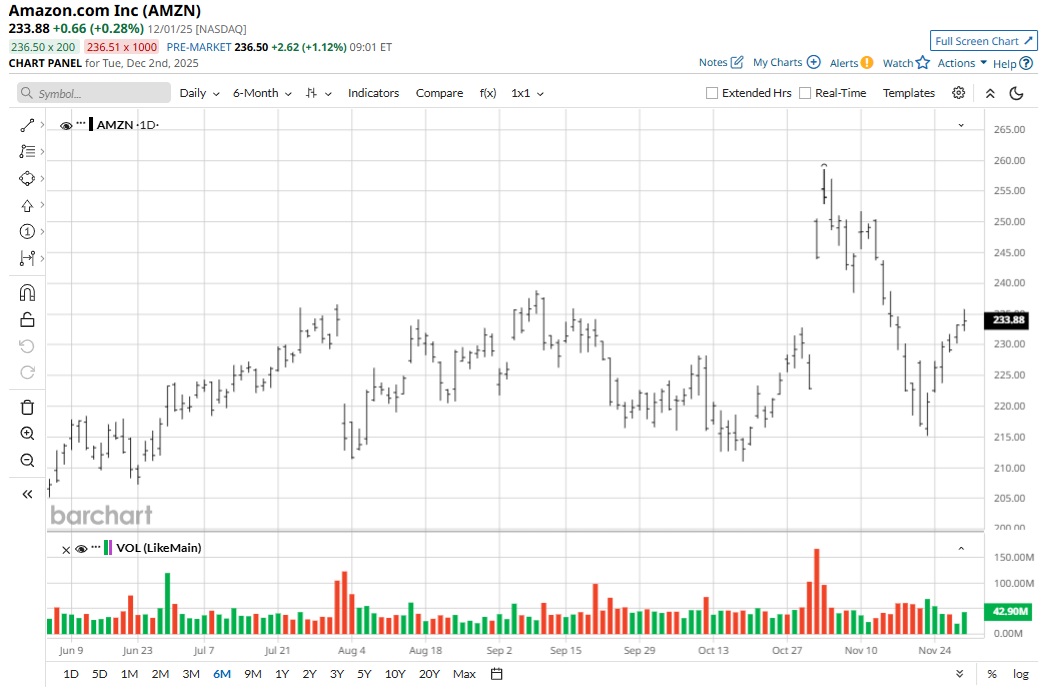1053x694 pixels.
Task: Add AMZN to Watch list
Action: click(906, 62)
